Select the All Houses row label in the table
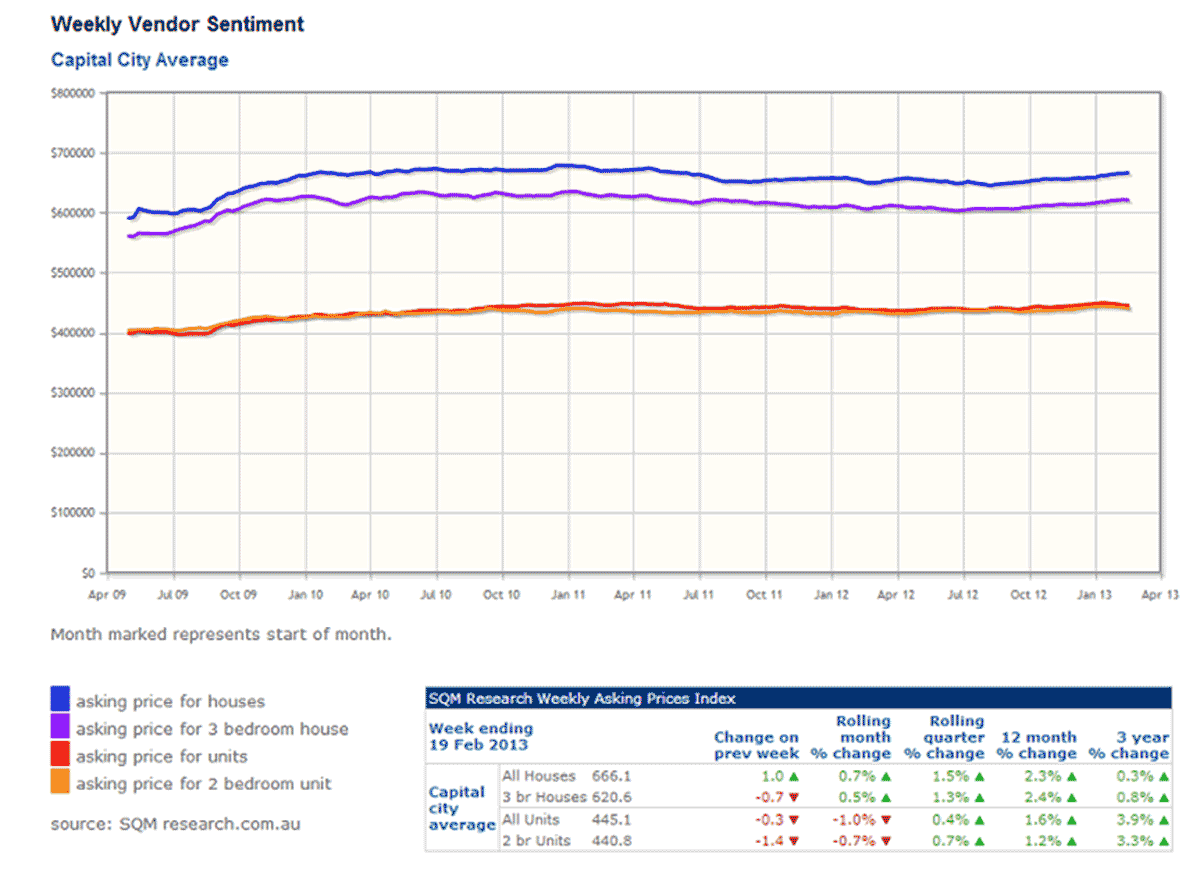Viewport: 1200px width, 883px height. tap(539, 776)
